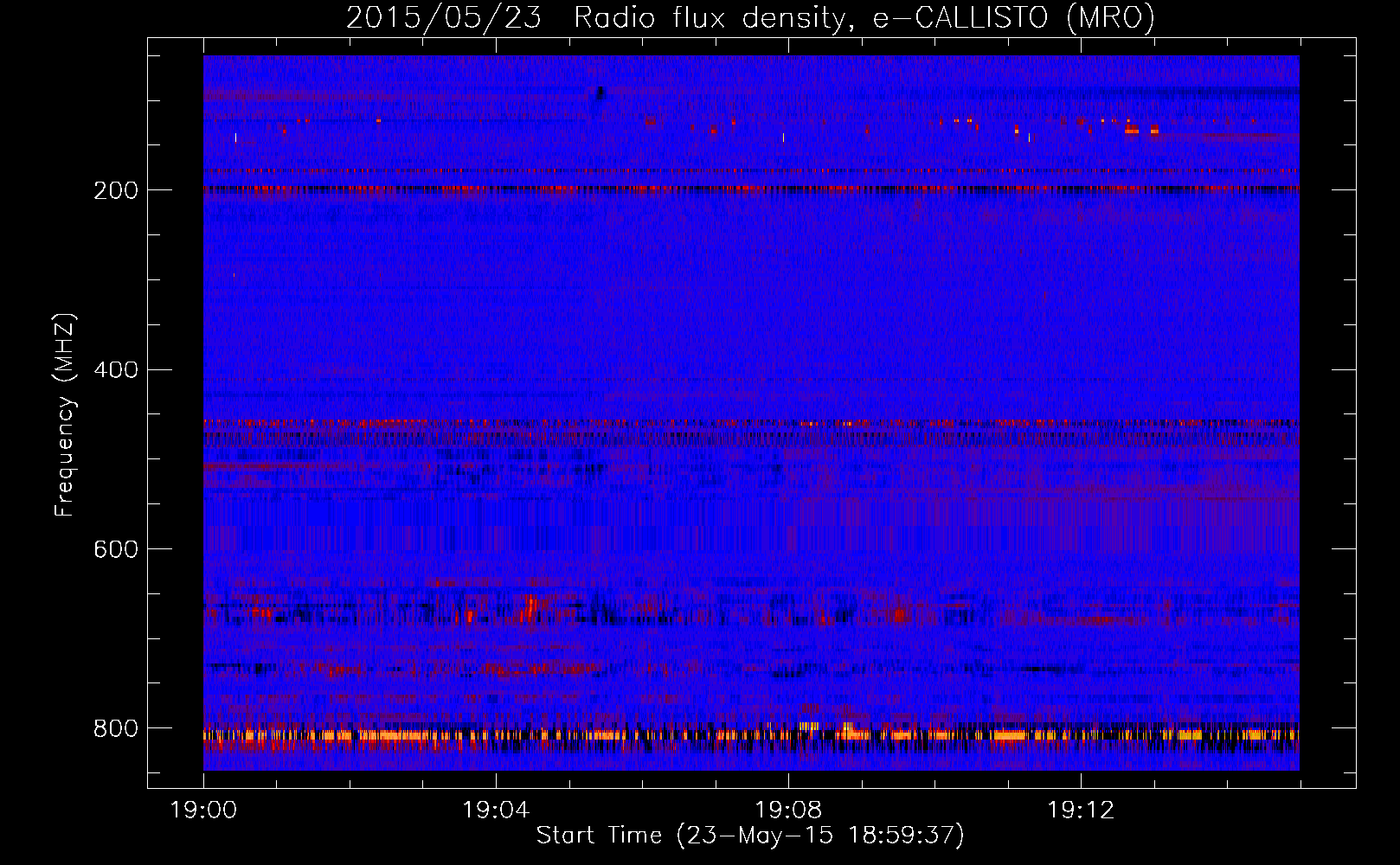Click the 19:00 time tick label

(204, 810)
